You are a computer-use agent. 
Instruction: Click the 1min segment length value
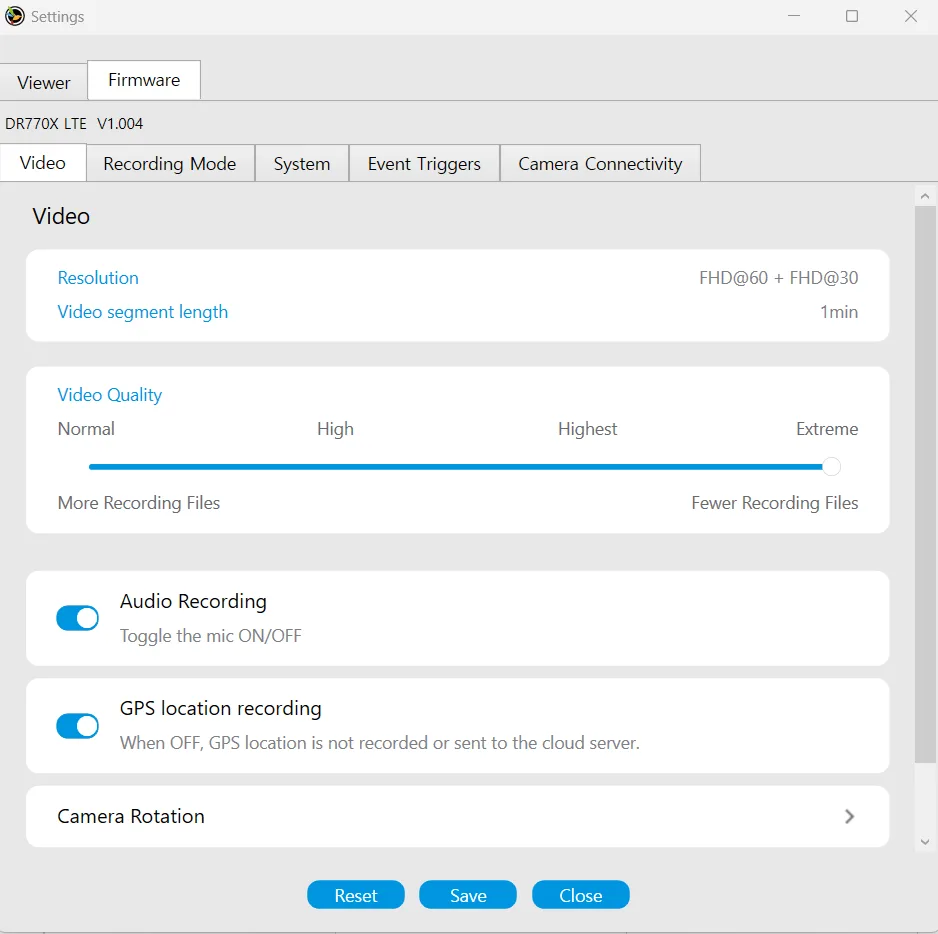(839, 312)
